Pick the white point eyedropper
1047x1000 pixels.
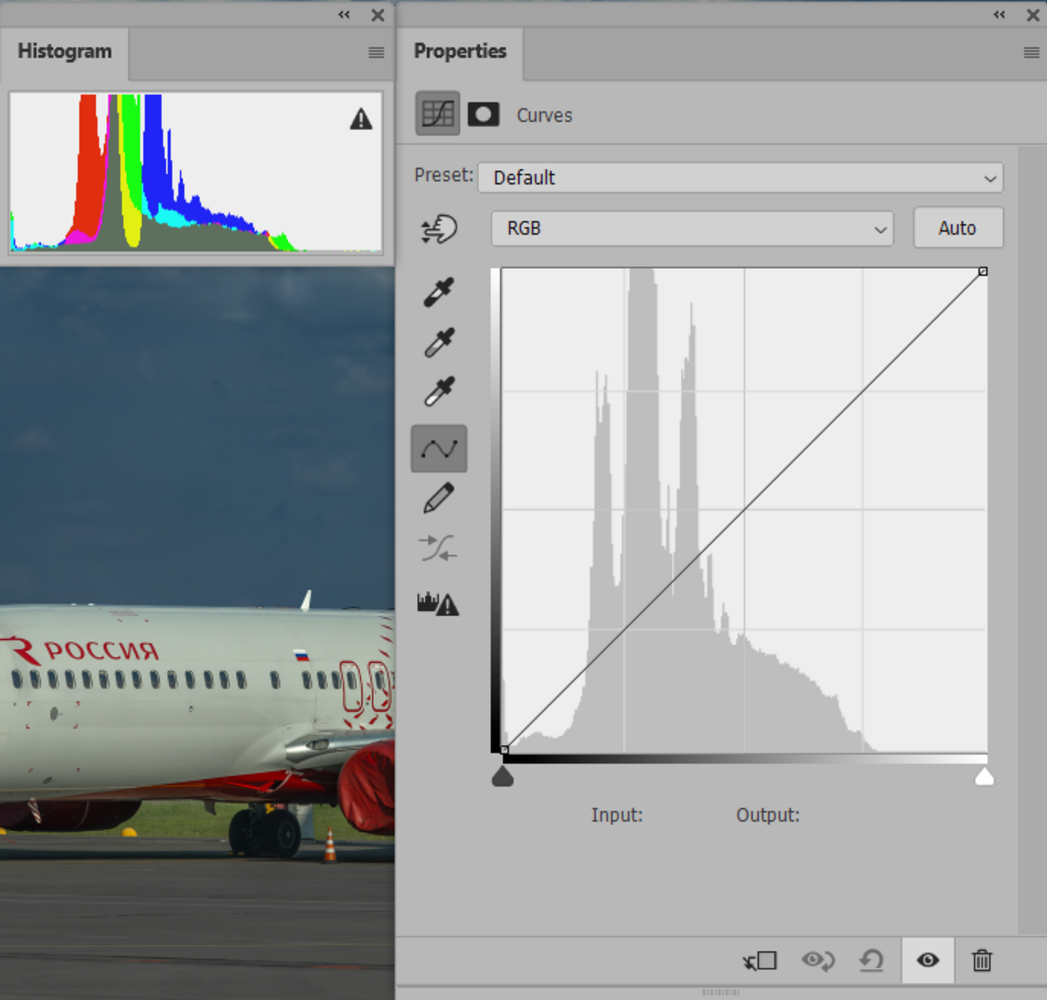[439, 392]
